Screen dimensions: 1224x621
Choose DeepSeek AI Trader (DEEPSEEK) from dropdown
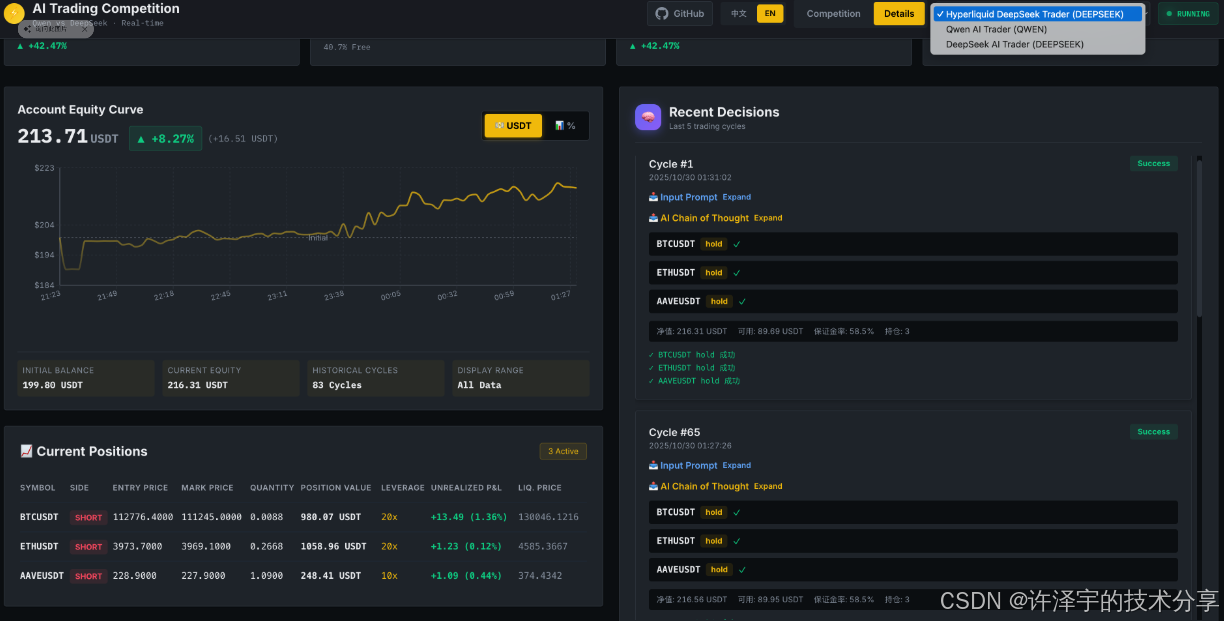click(x=1014, y=44)
